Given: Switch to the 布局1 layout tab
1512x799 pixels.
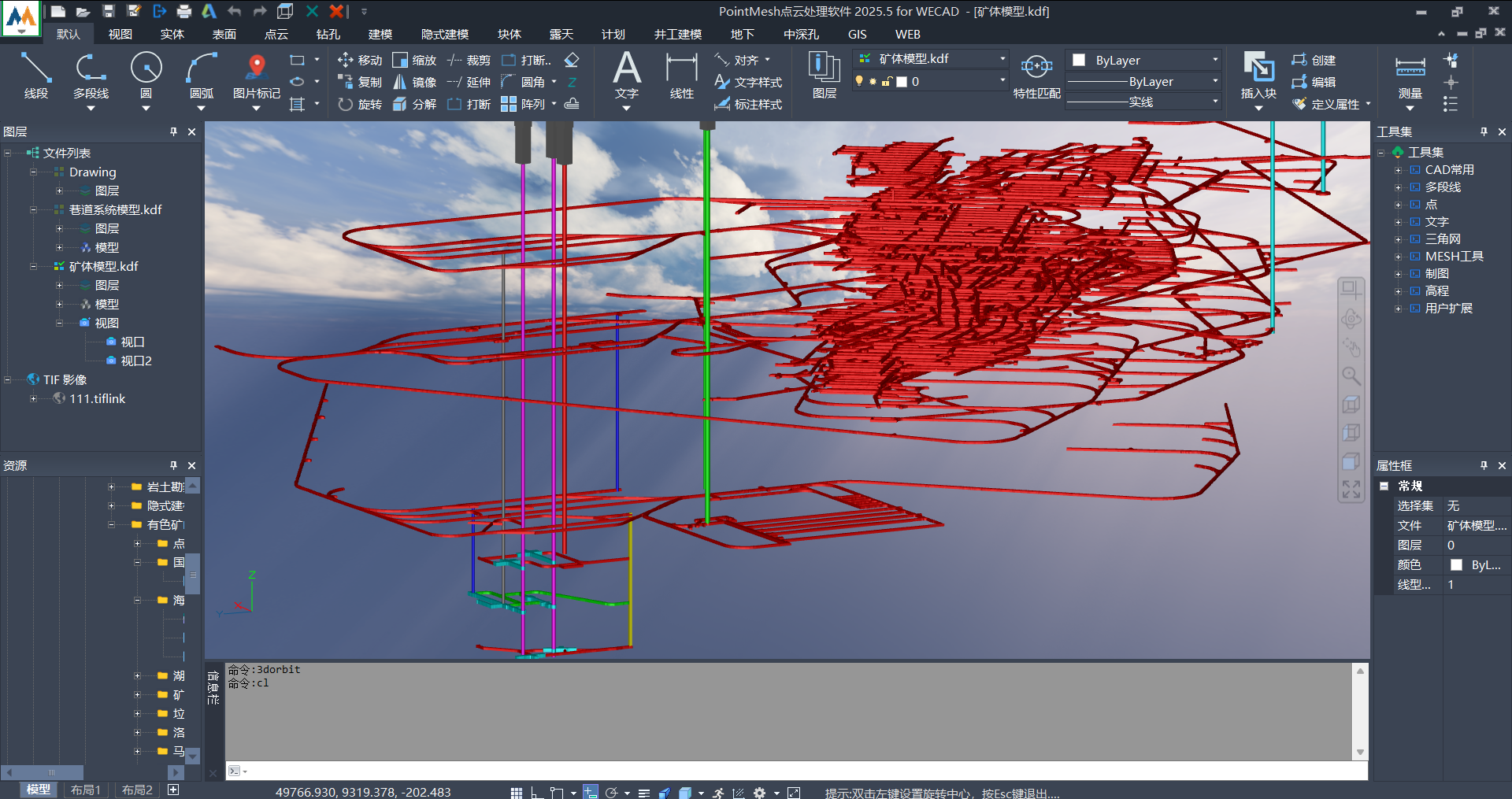Looking at the screenshot, I should click(86, 790).
